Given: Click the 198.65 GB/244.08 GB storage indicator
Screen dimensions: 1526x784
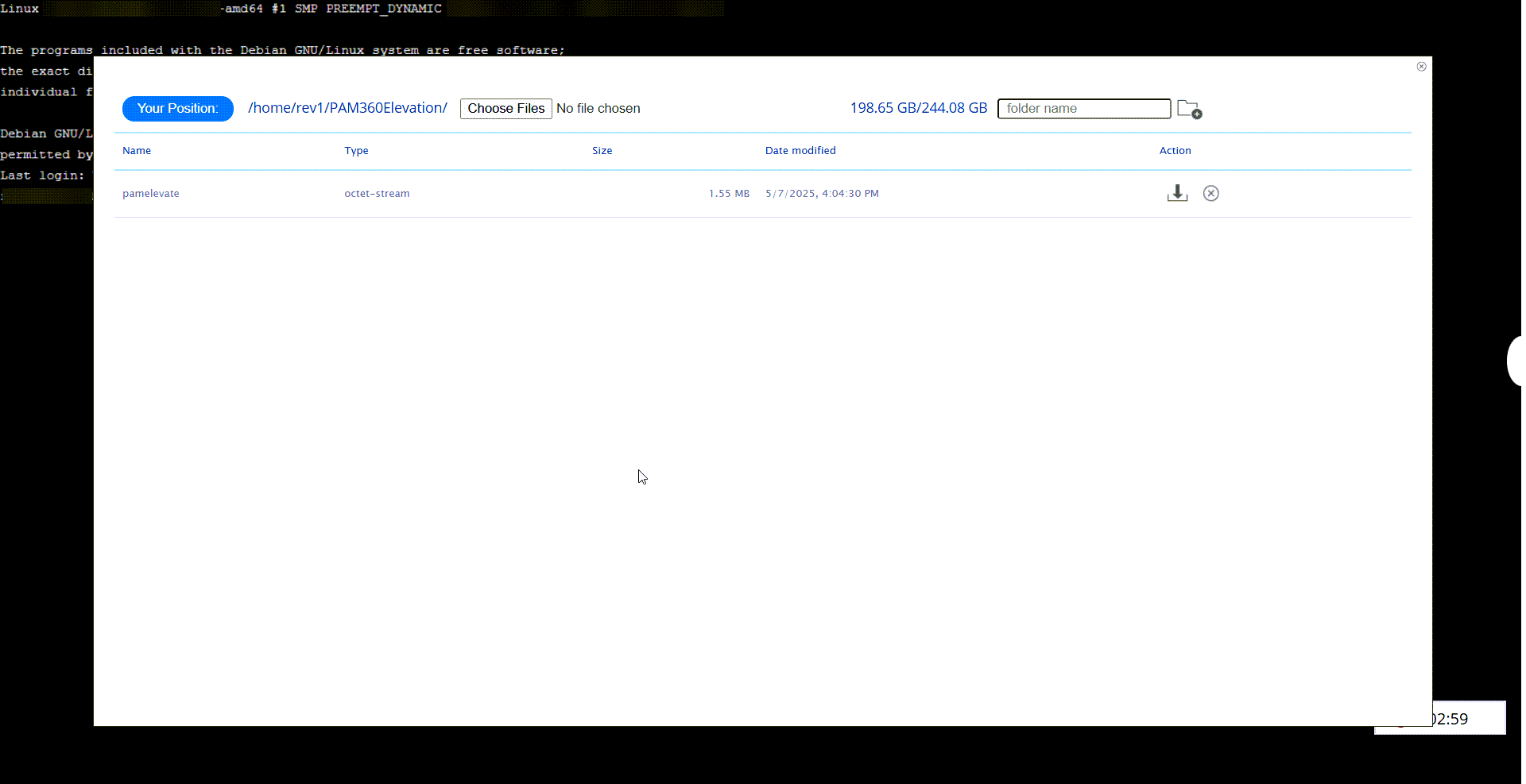Looking at the screenshot, I should tap(918, 107).
